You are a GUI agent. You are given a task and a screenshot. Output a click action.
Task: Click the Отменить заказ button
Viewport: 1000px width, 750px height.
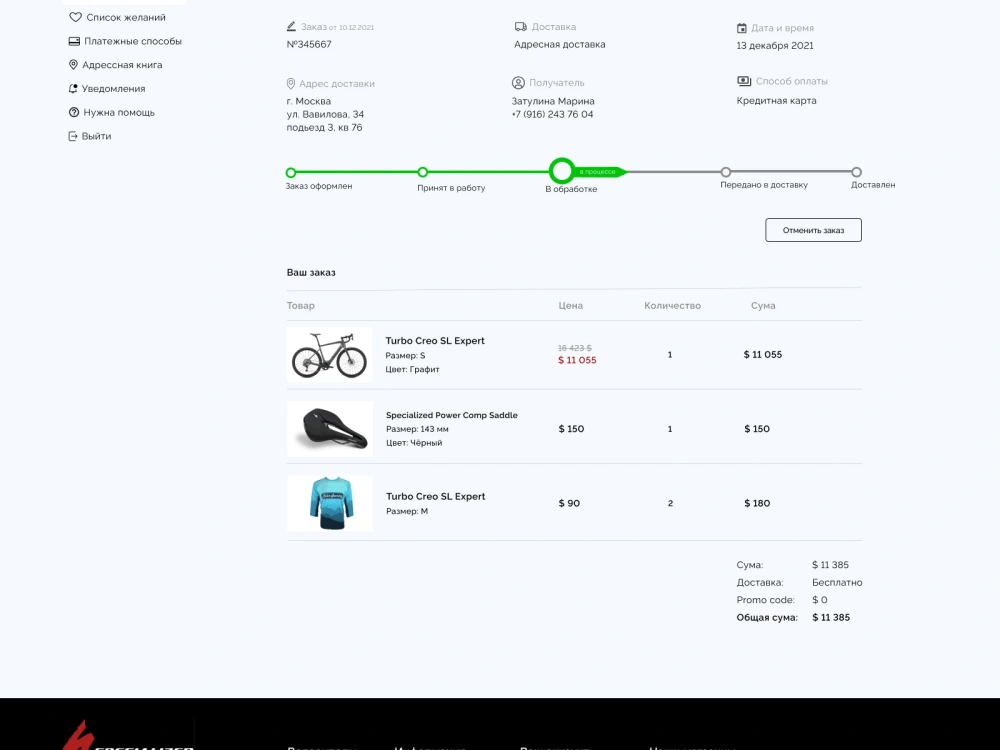tap(813, 230)
